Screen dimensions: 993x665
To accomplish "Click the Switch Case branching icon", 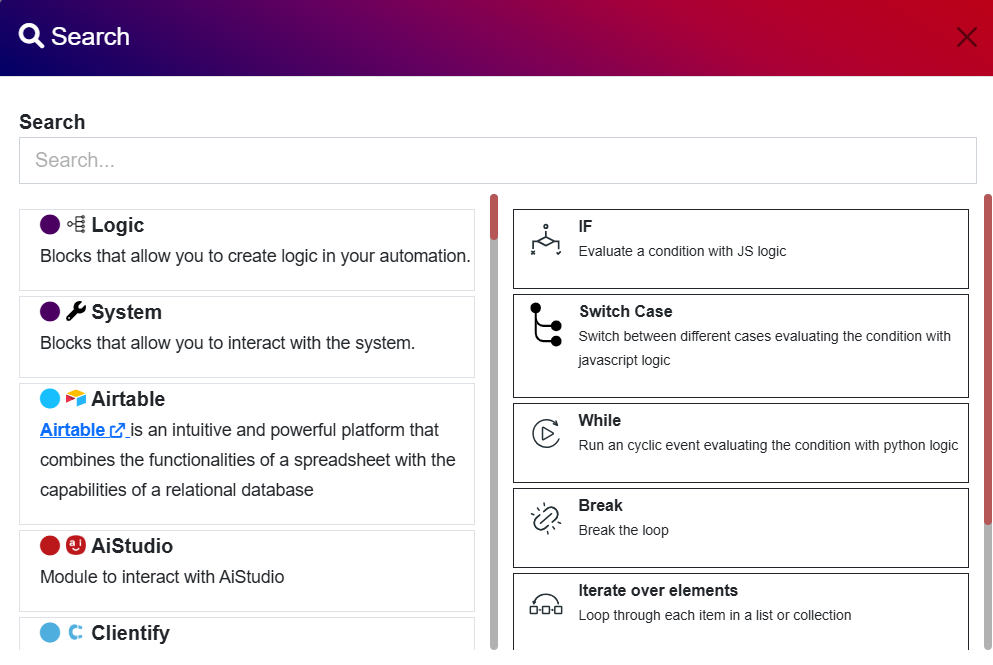I will [x=545, y=325].
